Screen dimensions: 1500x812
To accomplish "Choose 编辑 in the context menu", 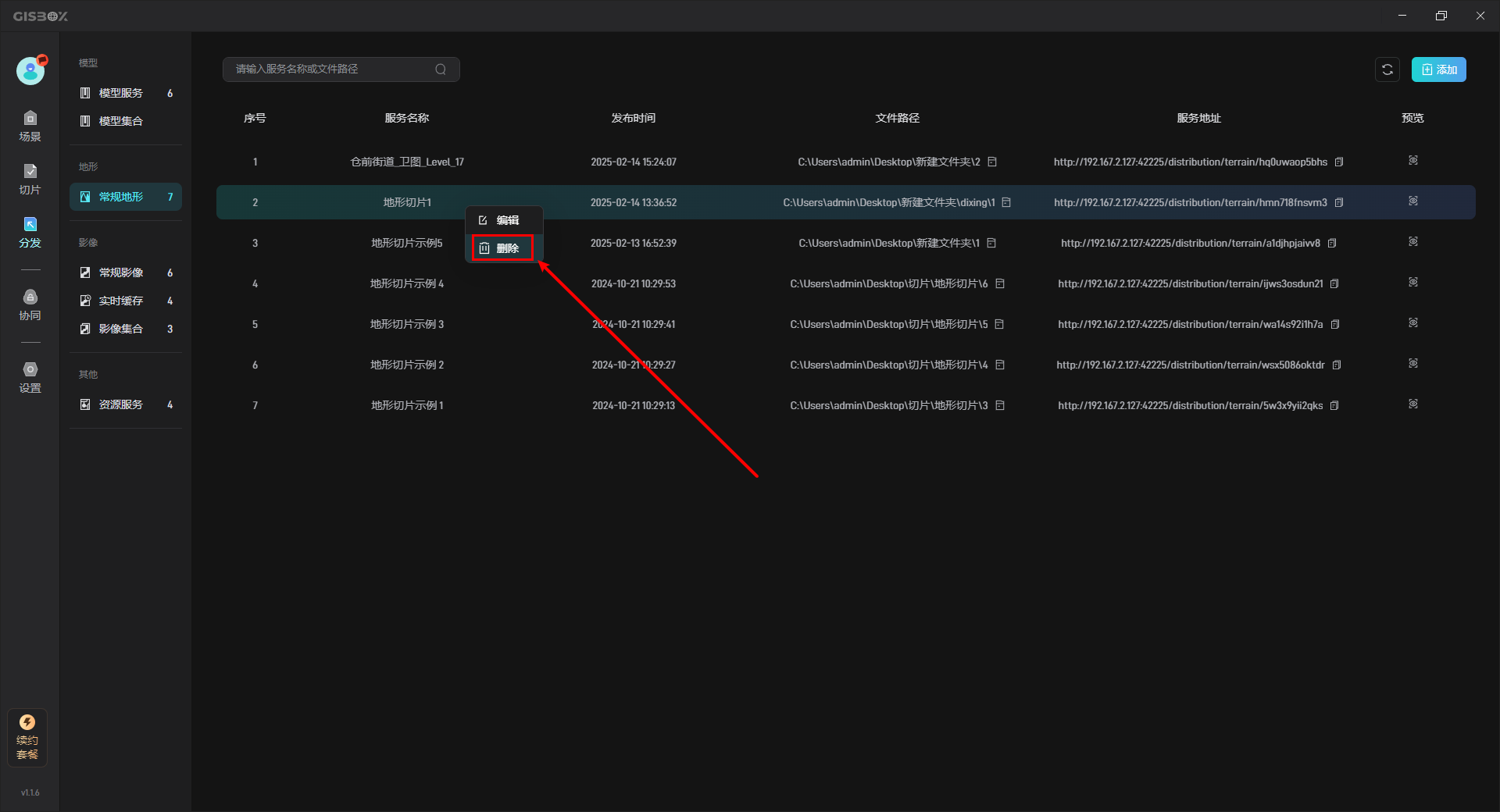I will pos(504,220).
